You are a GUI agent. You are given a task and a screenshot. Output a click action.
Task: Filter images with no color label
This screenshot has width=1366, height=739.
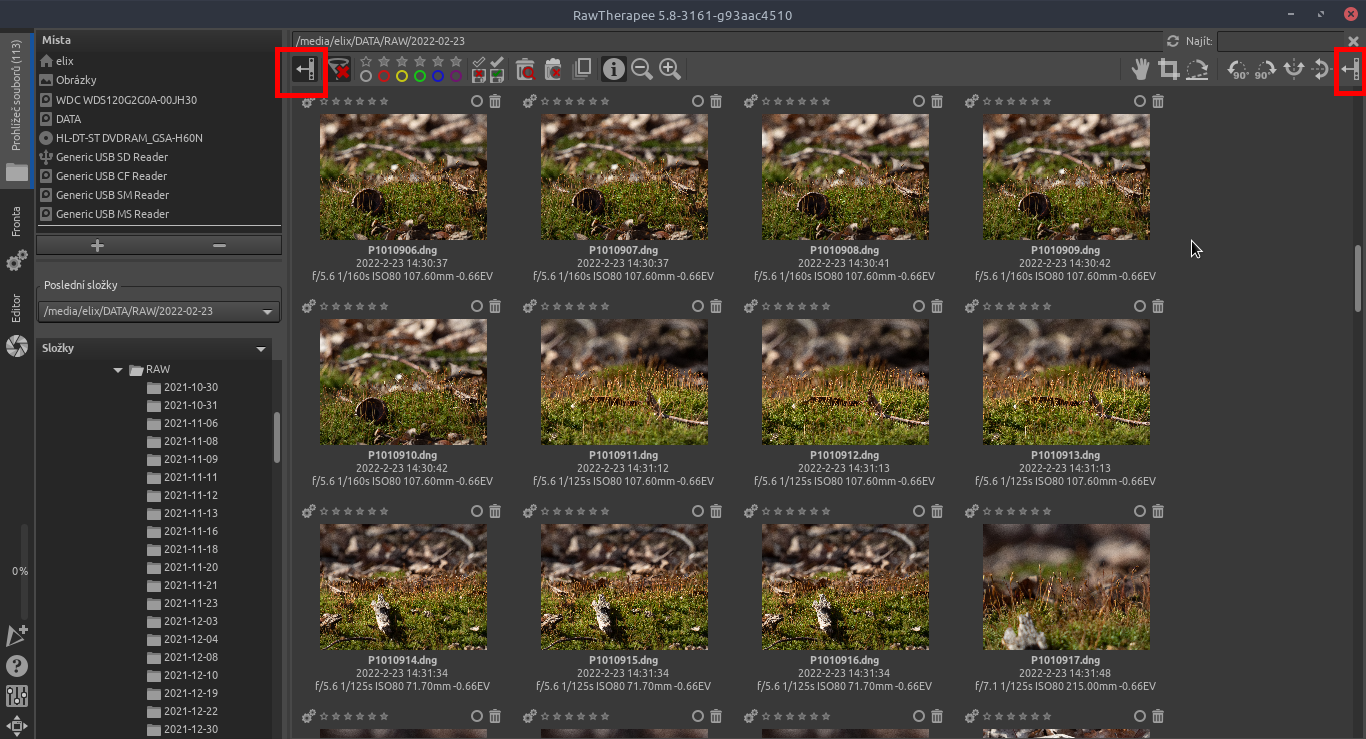(366, 76)
